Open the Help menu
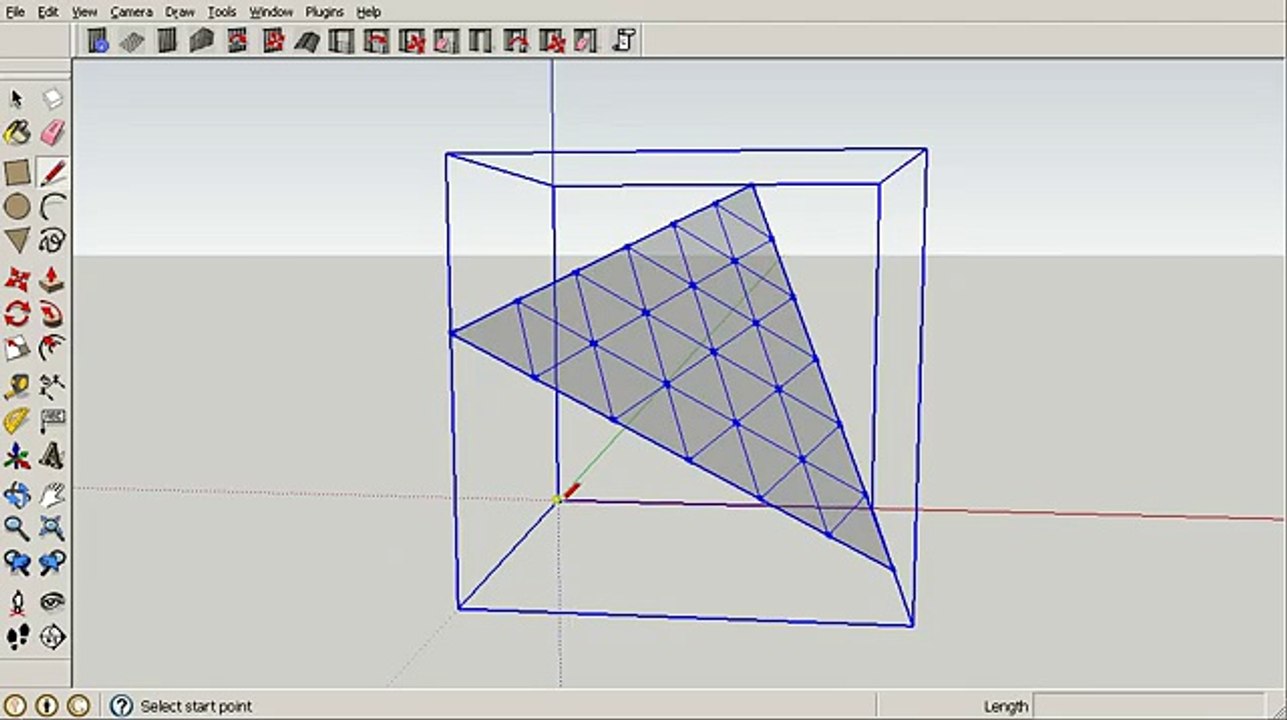The width and height of the screenshot is (1287, 720). 369,12
